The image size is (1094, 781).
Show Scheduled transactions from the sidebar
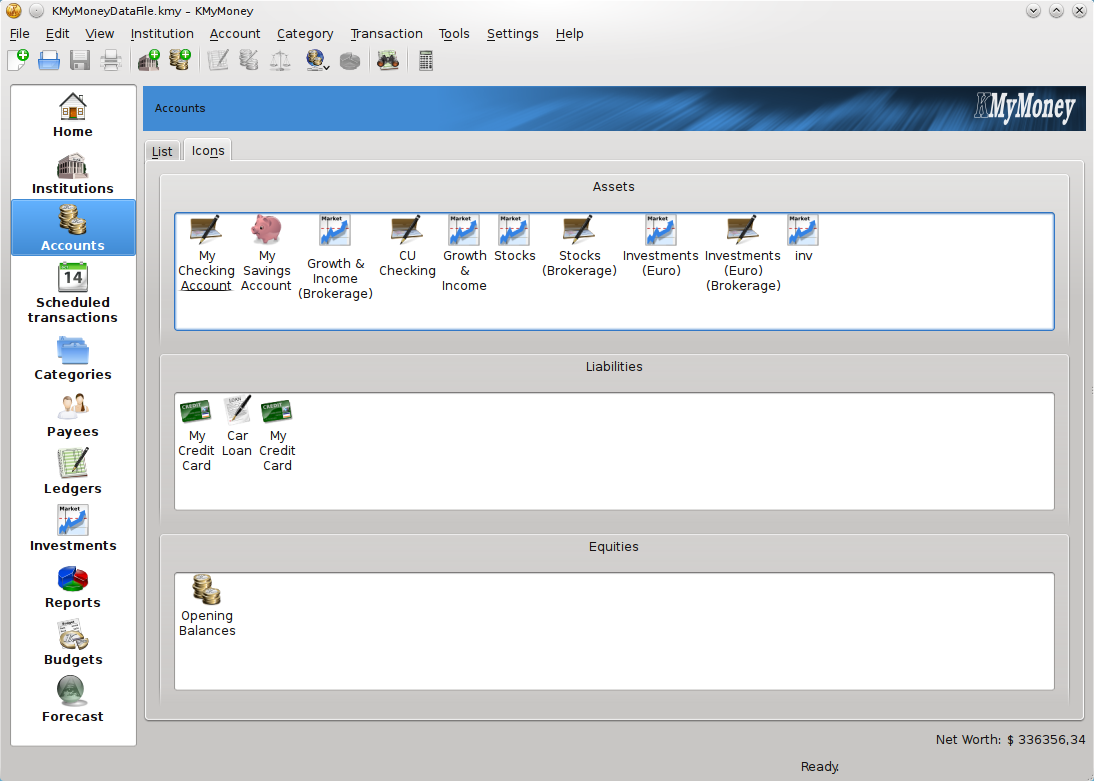click(x=73, y=292)
